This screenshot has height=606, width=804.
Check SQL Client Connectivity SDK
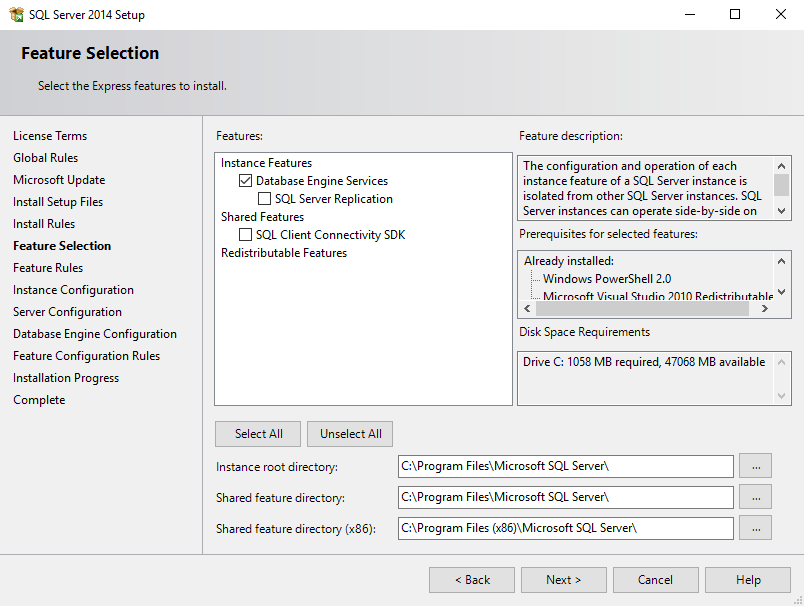pyautogui.click(x=245, y=235)
